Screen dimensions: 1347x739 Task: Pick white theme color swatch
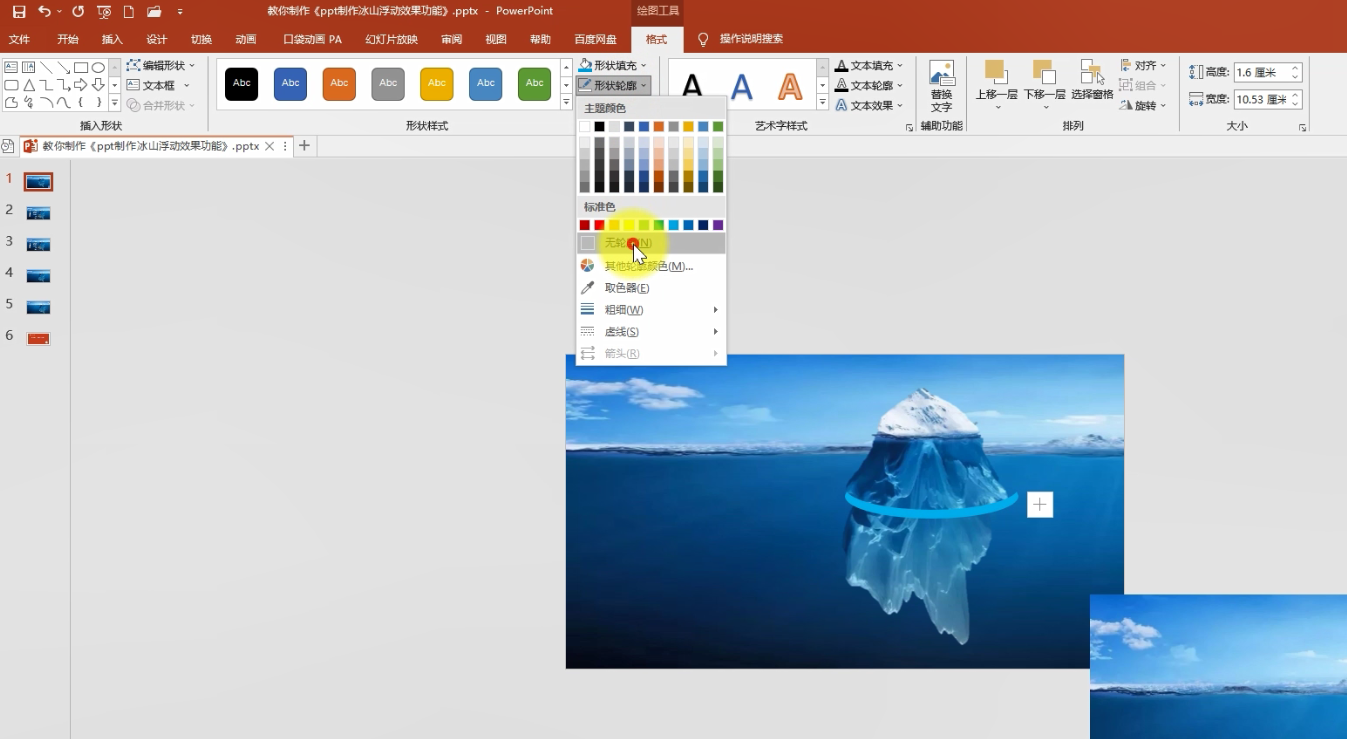click(585, 127)
